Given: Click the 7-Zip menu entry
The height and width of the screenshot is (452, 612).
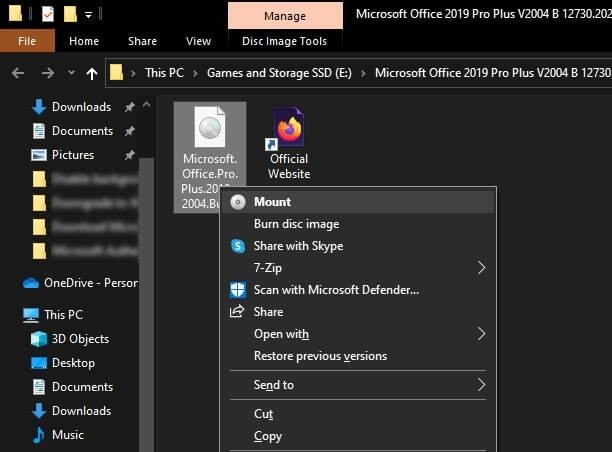Looking at the screenshot, I should (358, 268).
